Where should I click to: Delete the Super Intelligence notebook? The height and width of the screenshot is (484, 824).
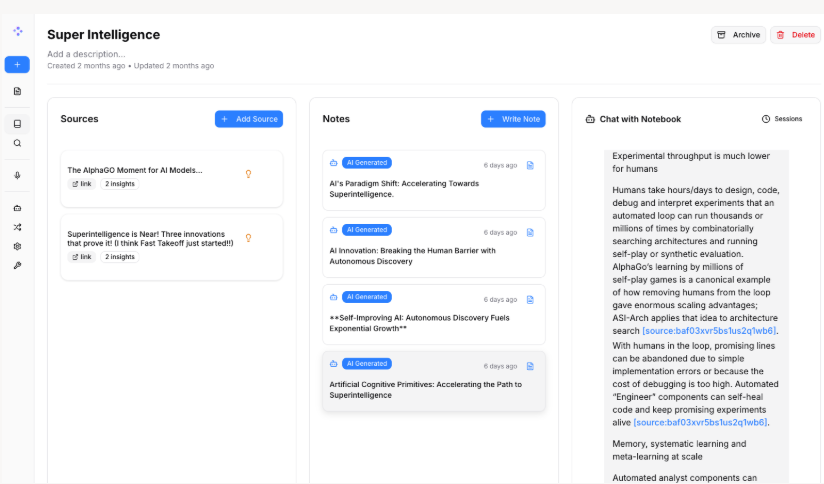(x=795, y=35)
